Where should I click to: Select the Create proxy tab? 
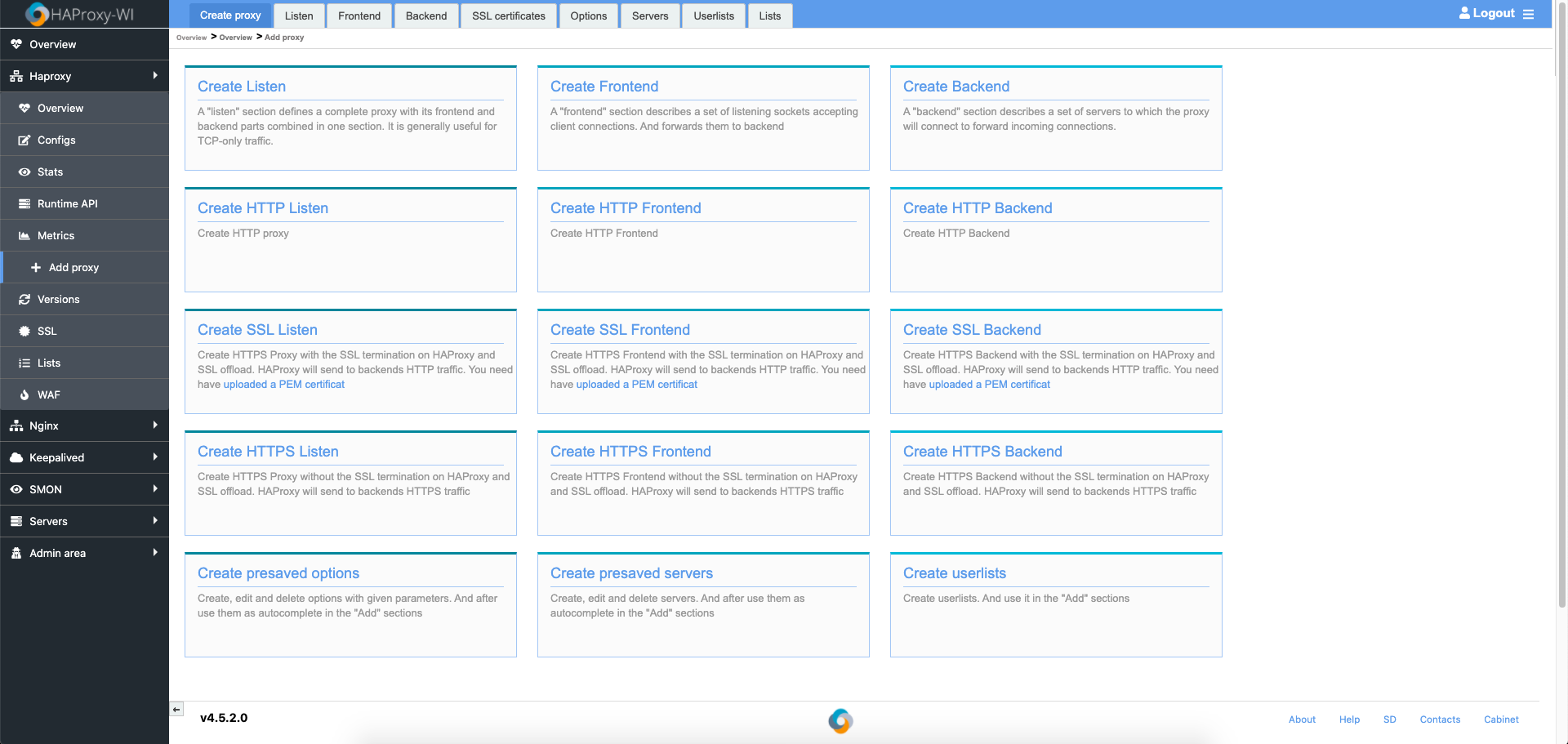pos(230,16)
